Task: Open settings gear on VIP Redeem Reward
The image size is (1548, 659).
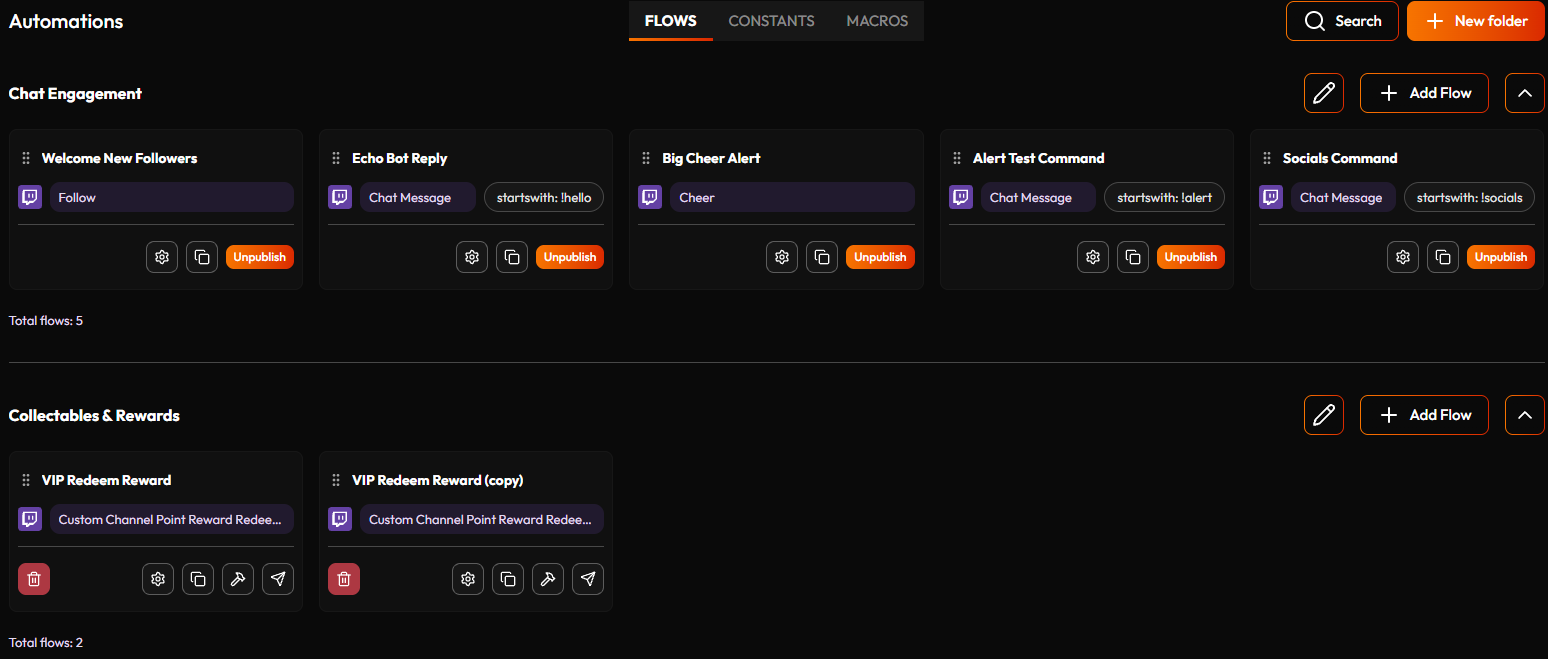Action: (158, 579)
